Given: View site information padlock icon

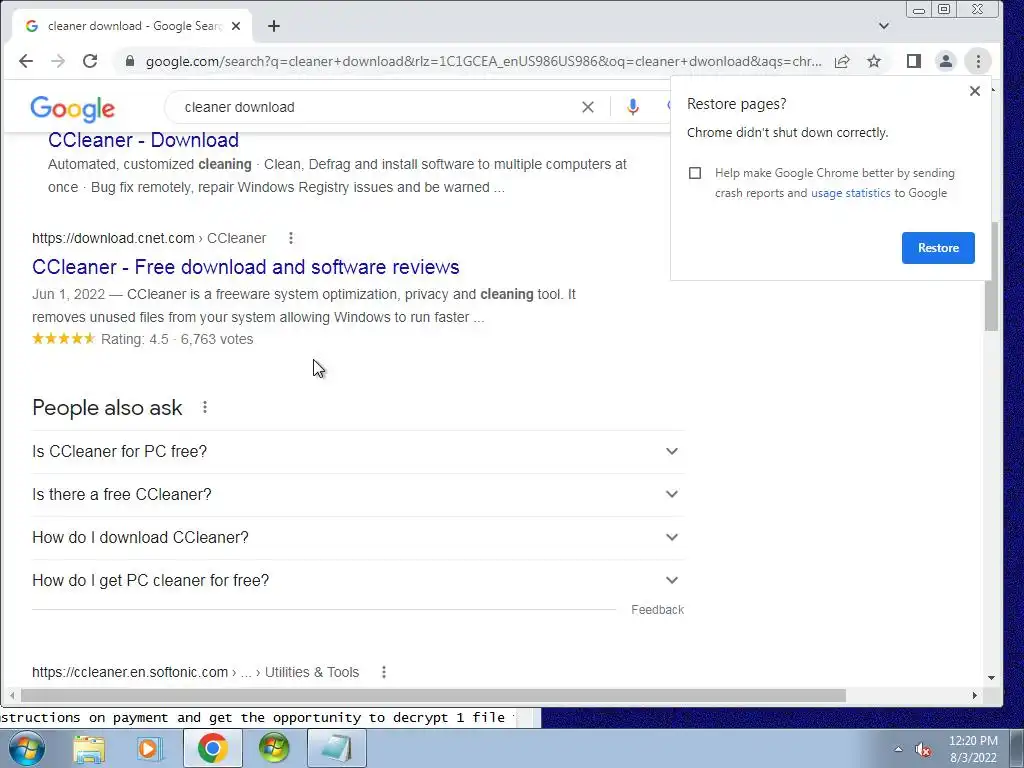Looking at the screenshot, I should pos(130,61).
